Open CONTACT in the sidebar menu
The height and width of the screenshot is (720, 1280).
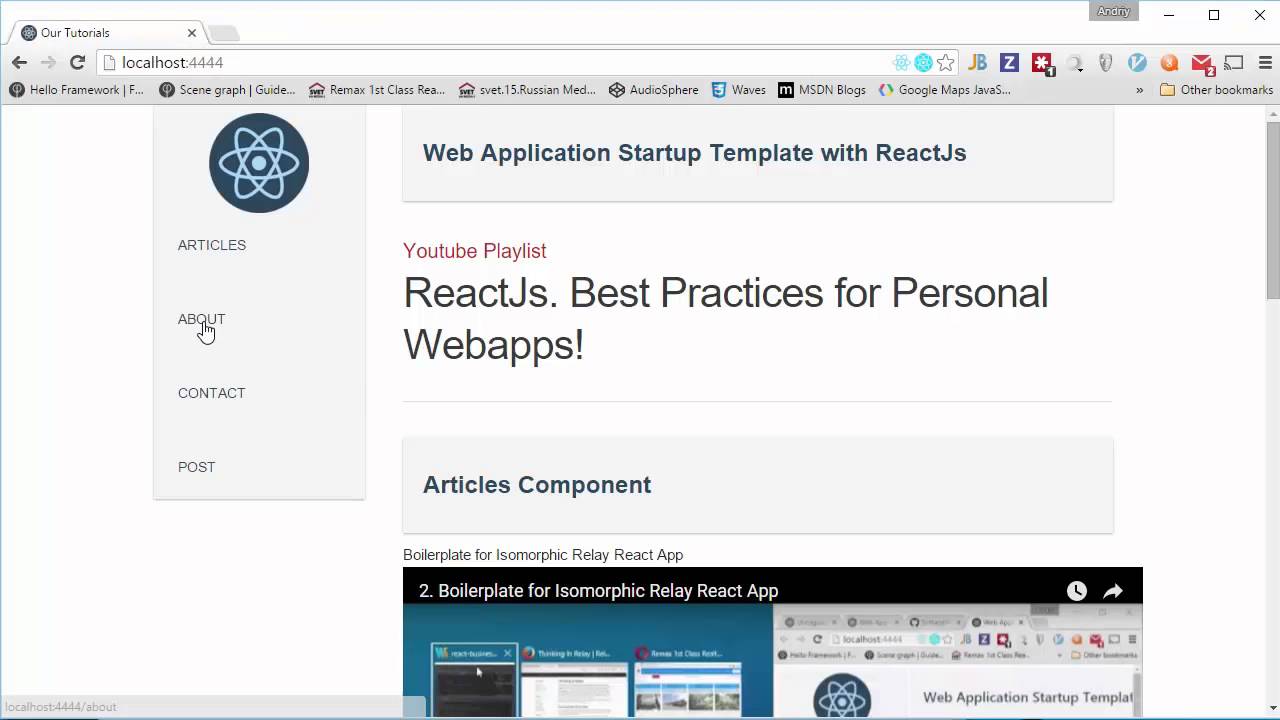(212, 393)
